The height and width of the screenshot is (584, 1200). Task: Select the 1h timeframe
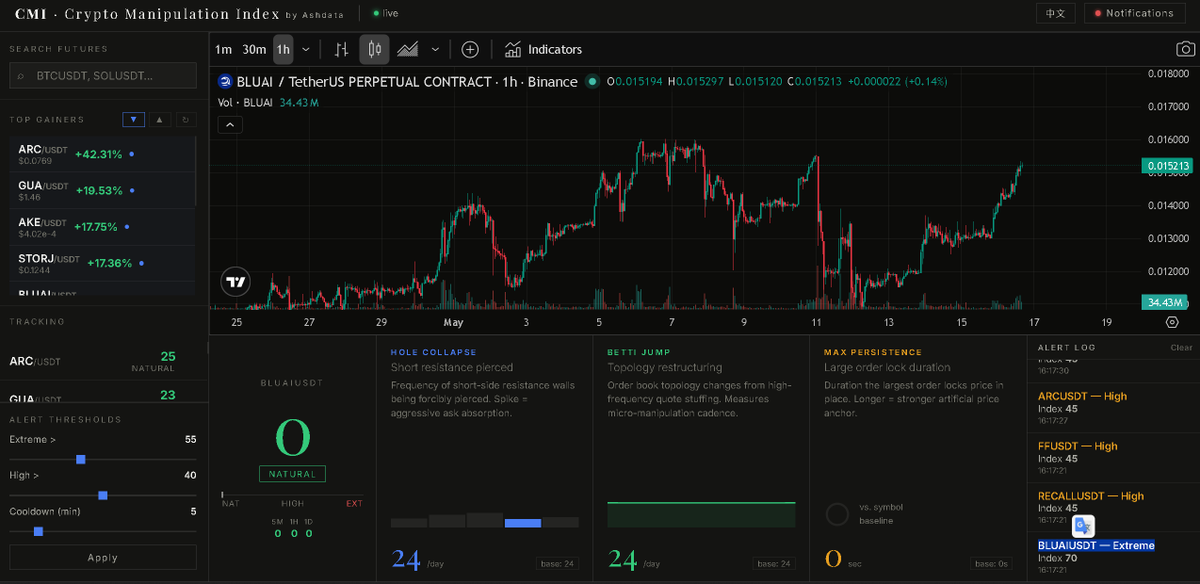(x=283, y=49)
